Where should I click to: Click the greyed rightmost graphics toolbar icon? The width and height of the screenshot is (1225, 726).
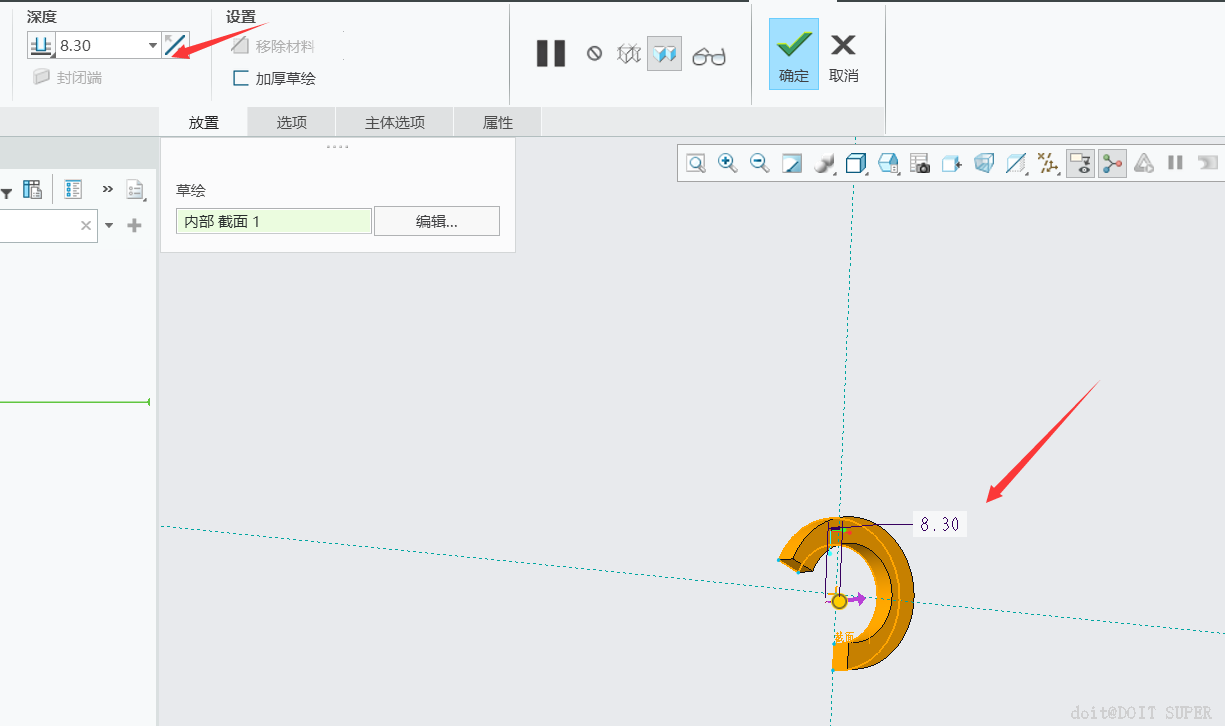(1207, 163)
